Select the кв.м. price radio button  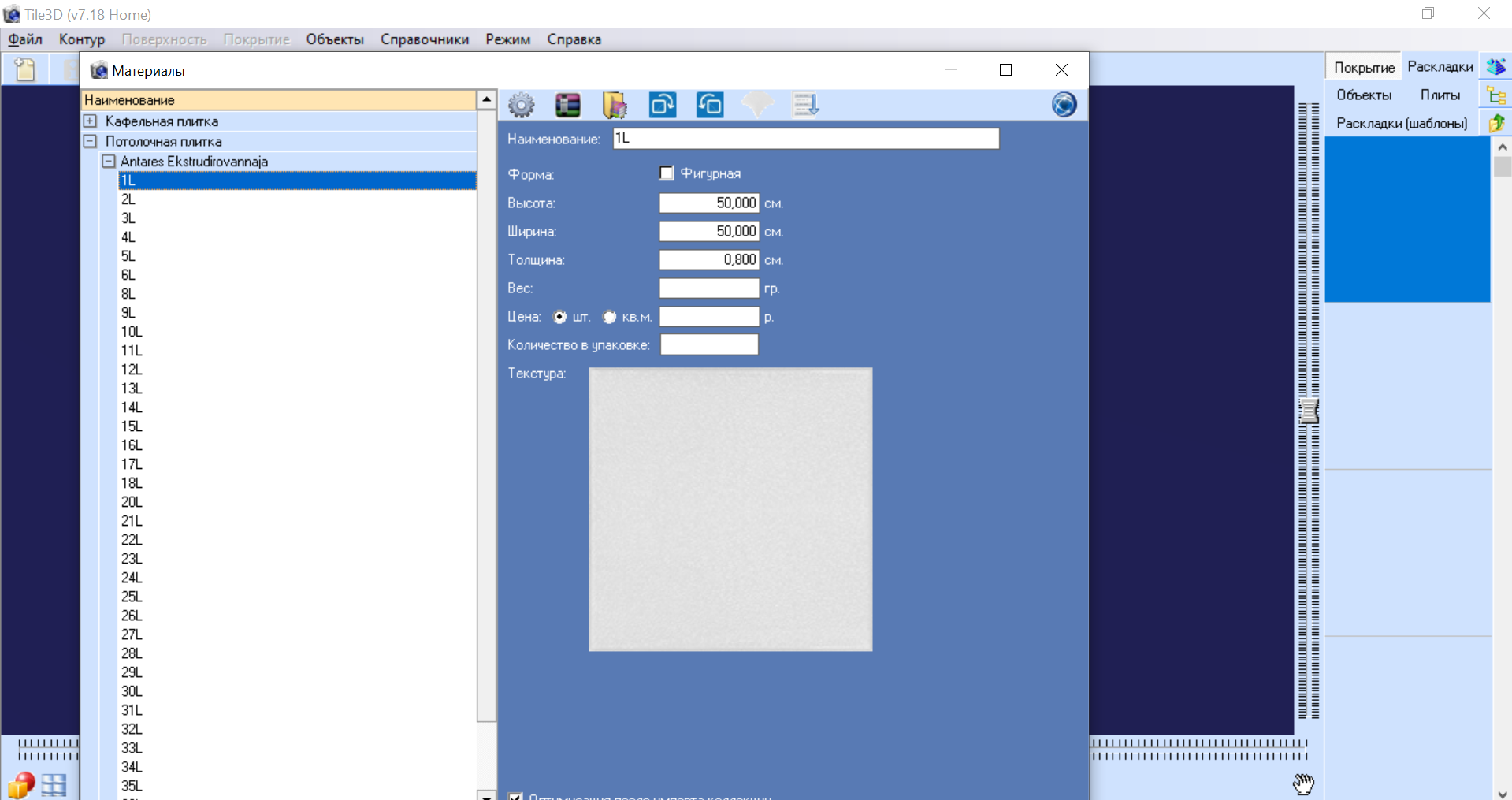tap(609, 317)
